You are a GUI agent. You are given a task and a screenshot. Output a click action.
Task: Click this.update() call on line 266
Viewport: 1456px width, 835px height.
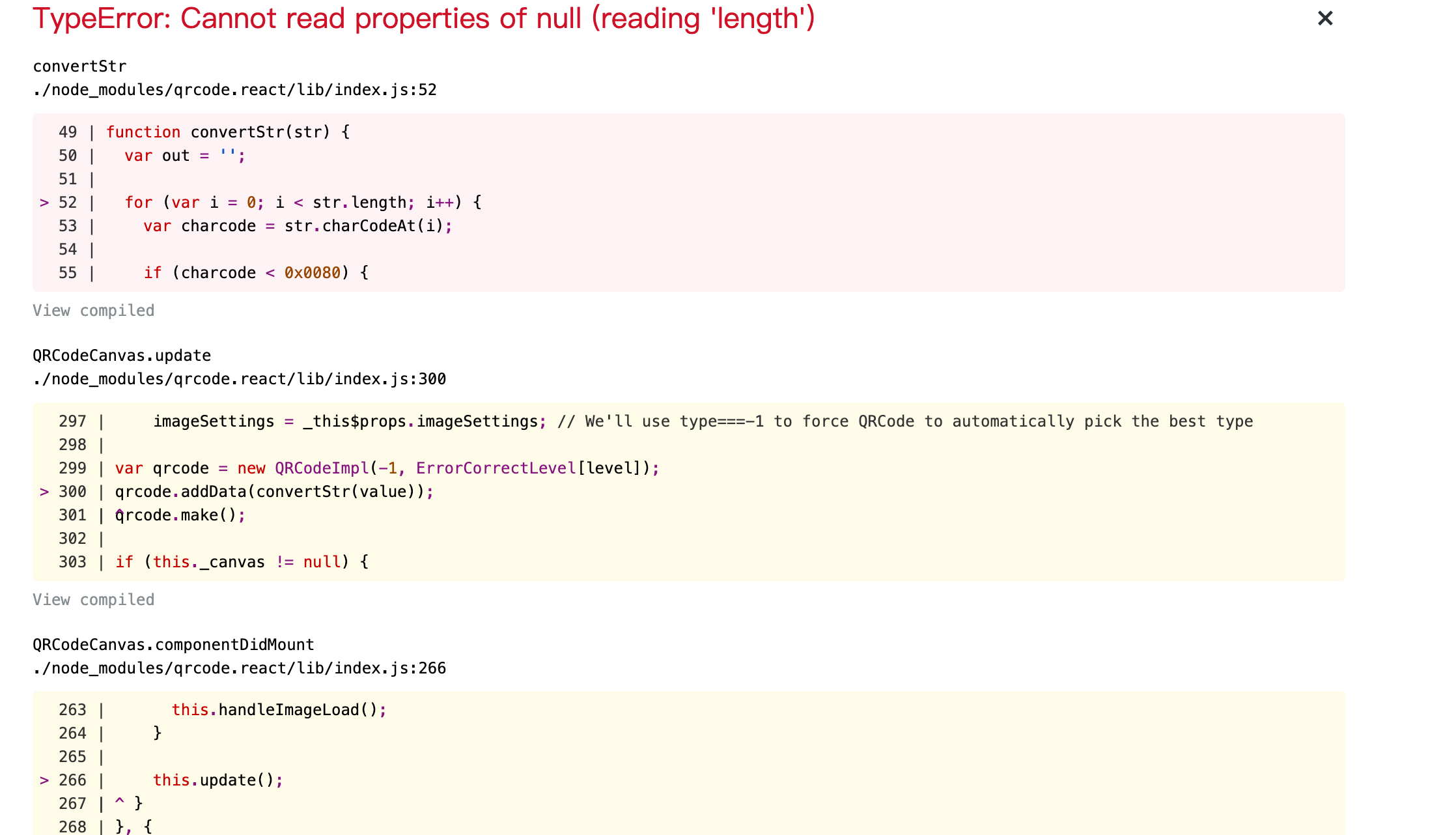(x=218, y=780)
